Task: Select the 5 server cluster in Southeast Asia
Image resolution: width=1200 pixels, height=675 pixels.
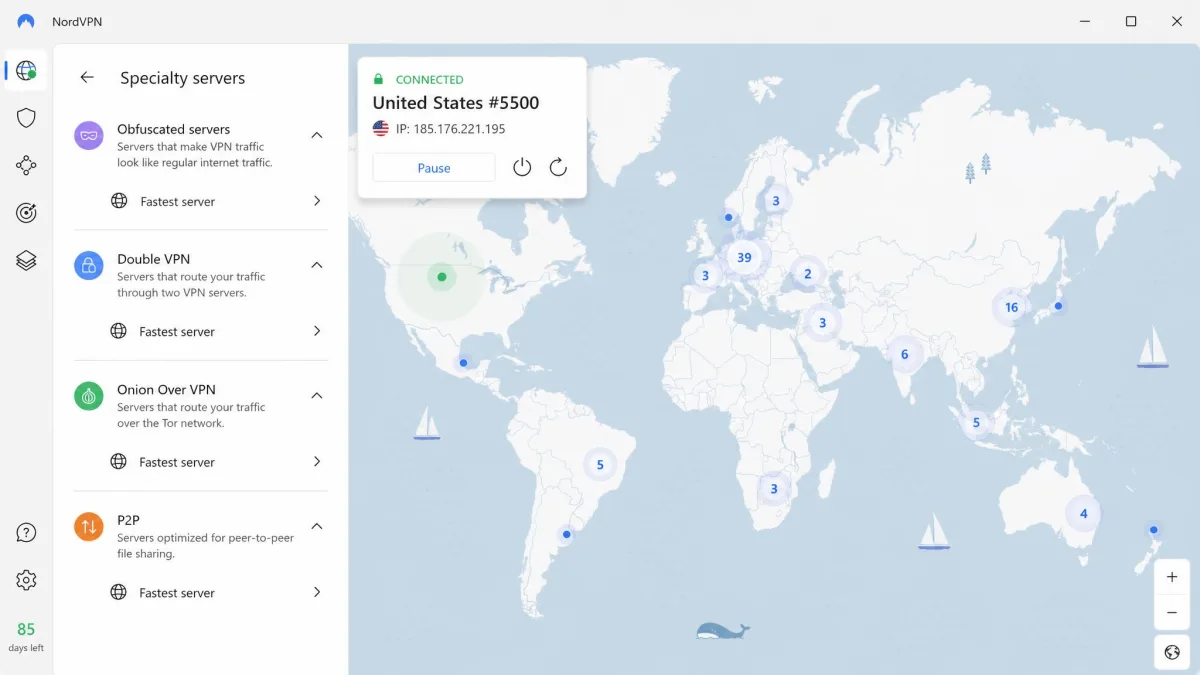Action: 976,422
